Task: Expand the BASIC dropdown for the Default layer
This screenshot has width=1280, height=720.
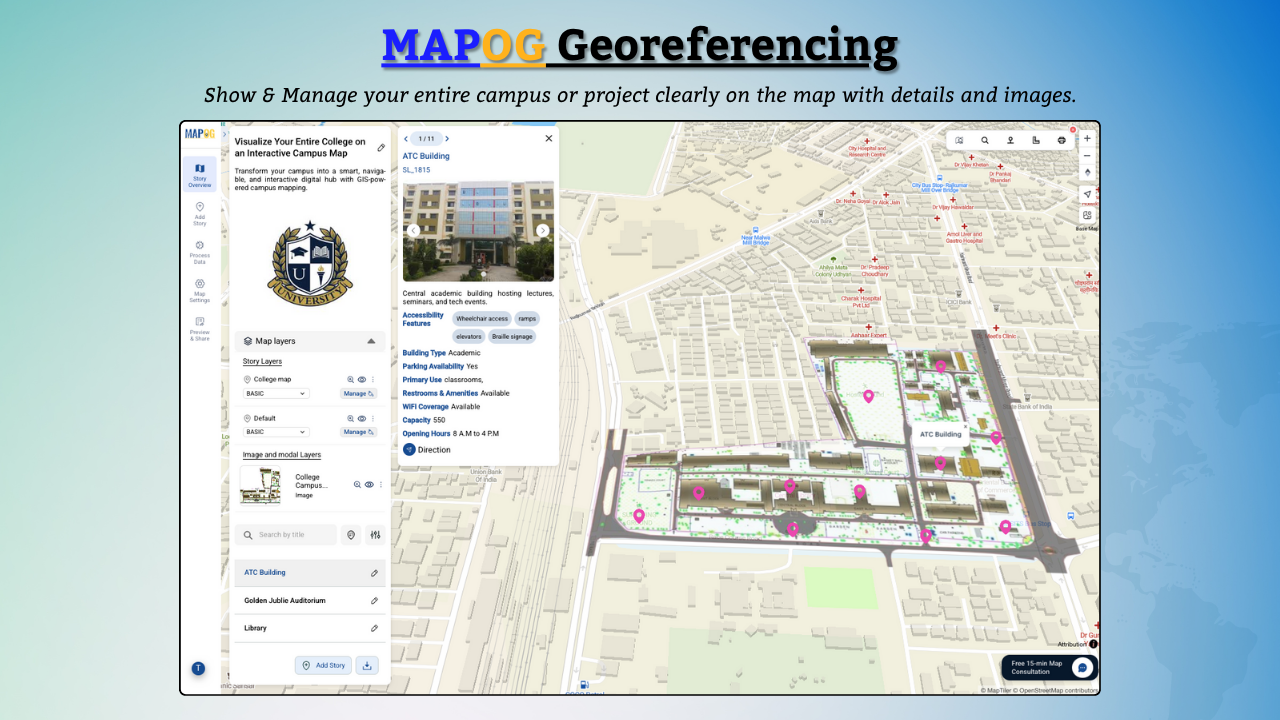Action: tap(277, 432)
